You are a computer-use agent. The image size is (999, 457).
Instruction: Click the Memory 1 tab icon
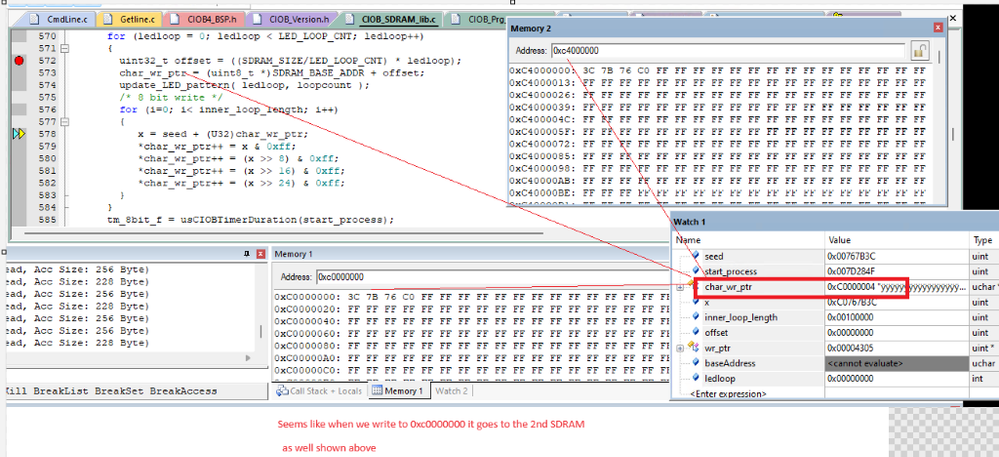click(x=377, y=391)
